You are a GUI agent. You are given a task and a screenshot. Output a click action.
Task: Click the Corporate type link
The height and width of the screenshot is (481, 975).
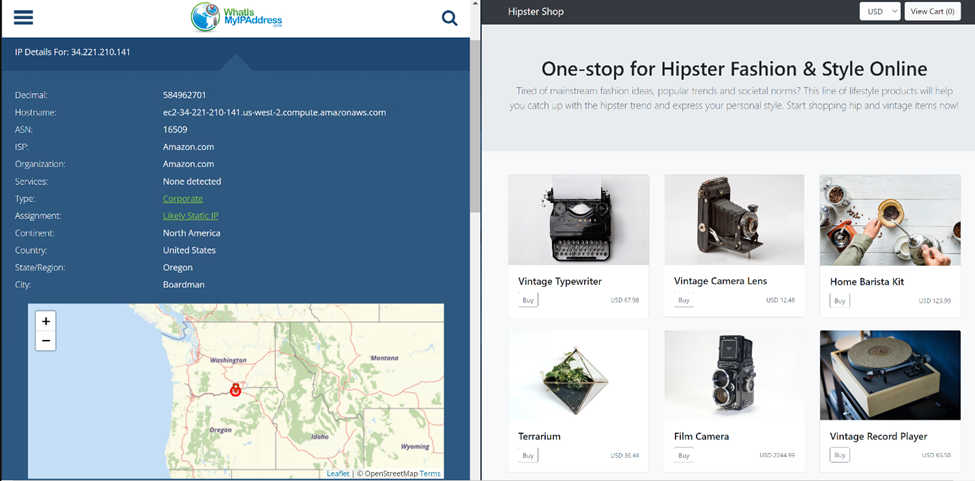[x=183, y=199]
